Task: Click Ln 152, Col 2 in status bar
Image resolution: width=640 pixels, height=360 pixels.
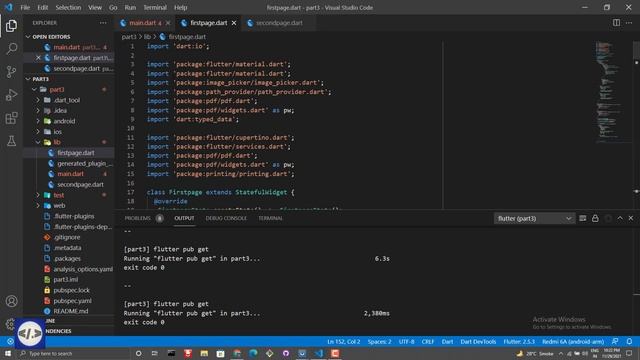Action: tap(344, 342)
